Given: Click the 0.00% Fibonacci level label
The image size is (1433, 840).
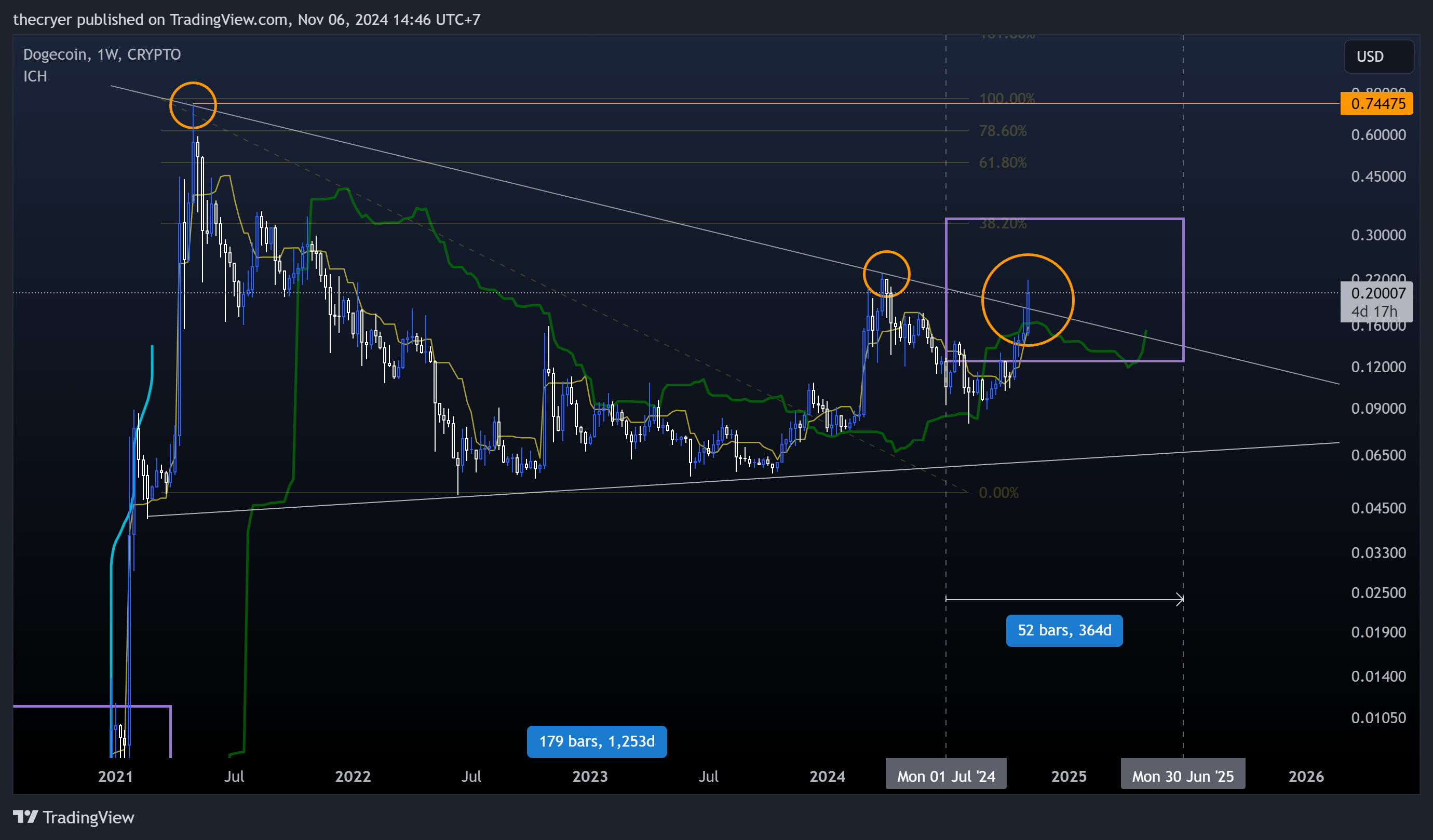Looking at the screenshot, I should tap(998, 493).
